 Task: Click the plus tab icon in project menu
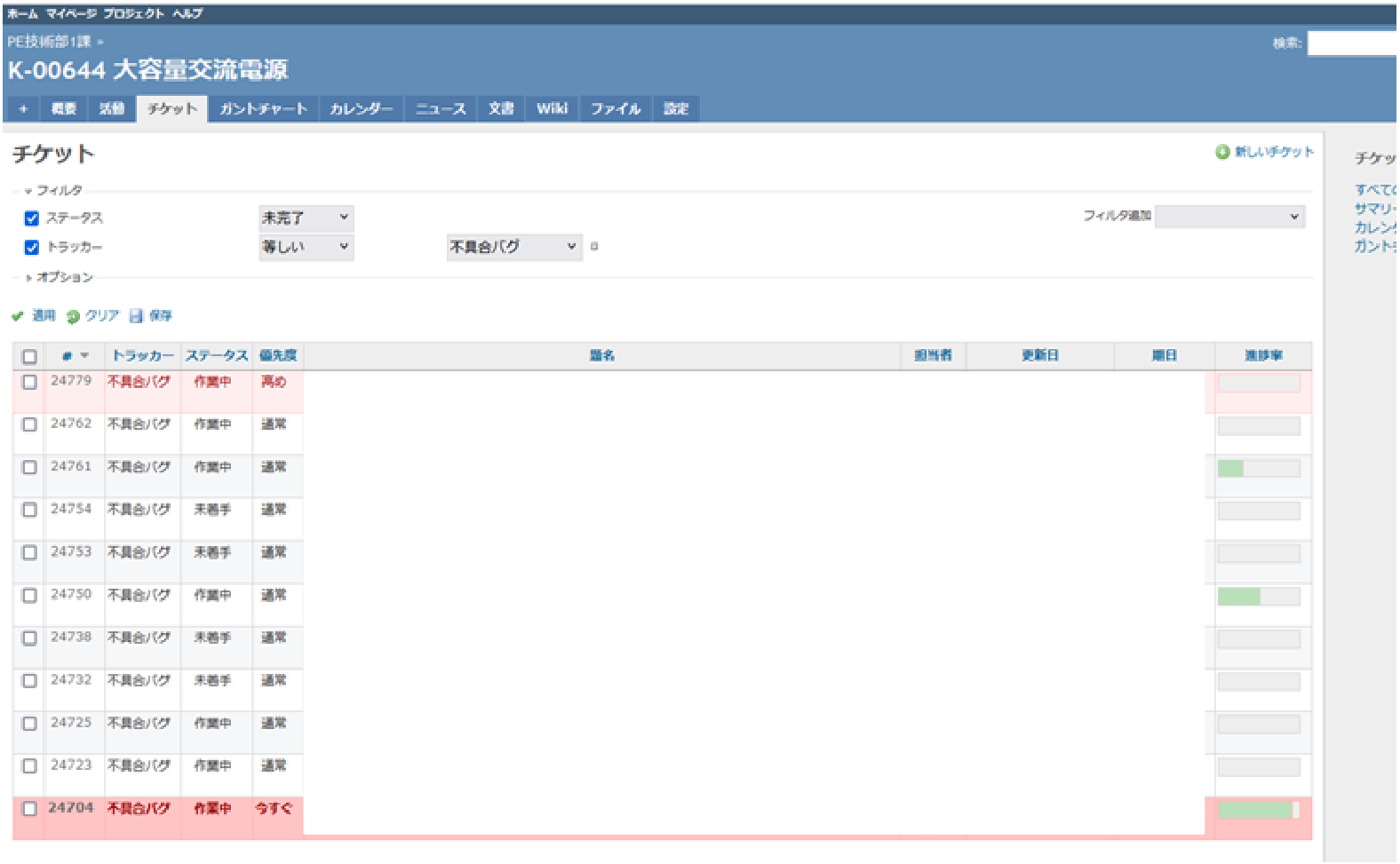[23, 109]
